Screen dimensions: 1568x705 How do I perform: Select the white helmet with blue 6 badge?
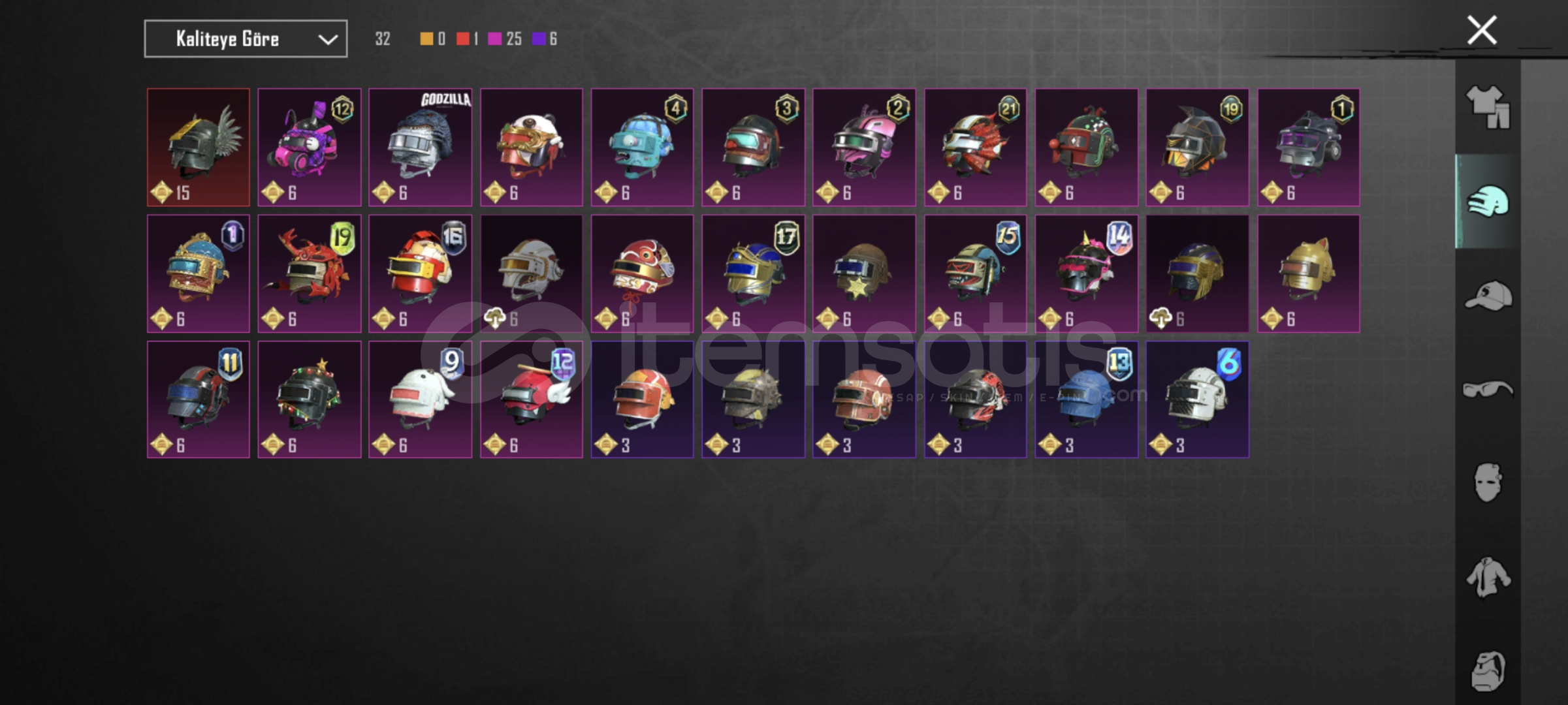(1197, 399)
